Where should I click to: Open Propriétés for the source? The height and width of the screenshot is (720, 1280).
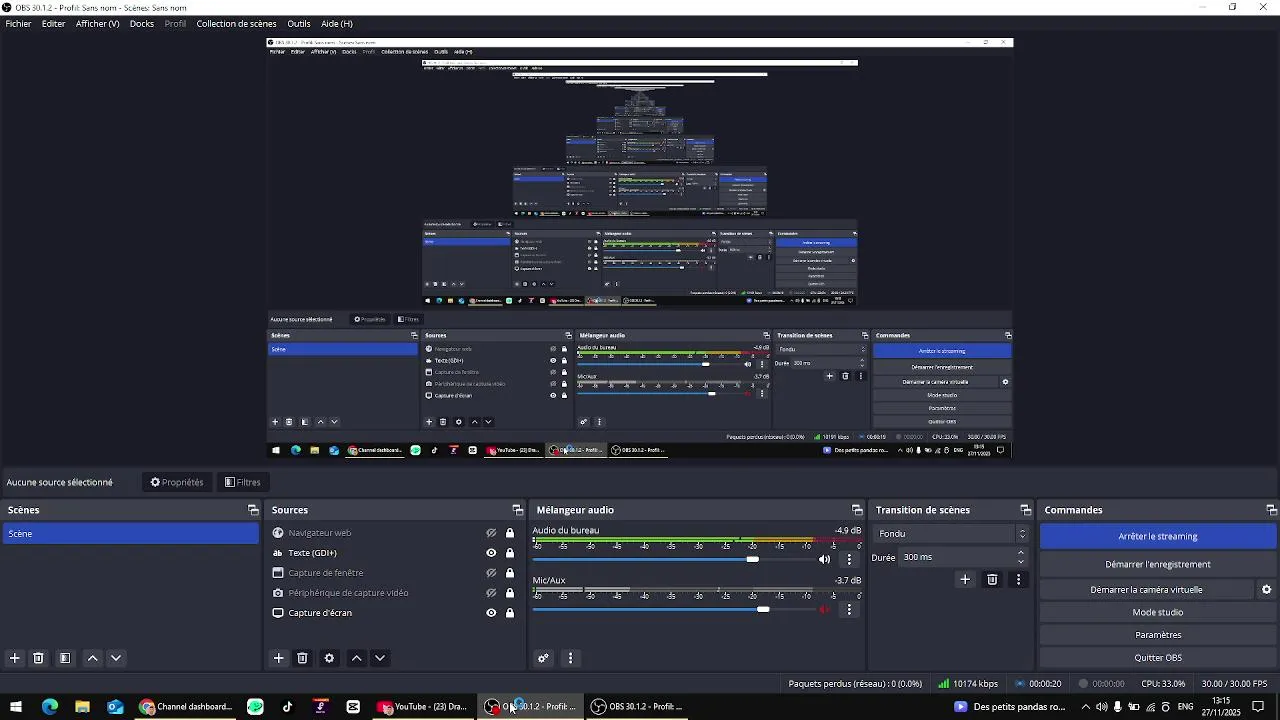(177, 482)
